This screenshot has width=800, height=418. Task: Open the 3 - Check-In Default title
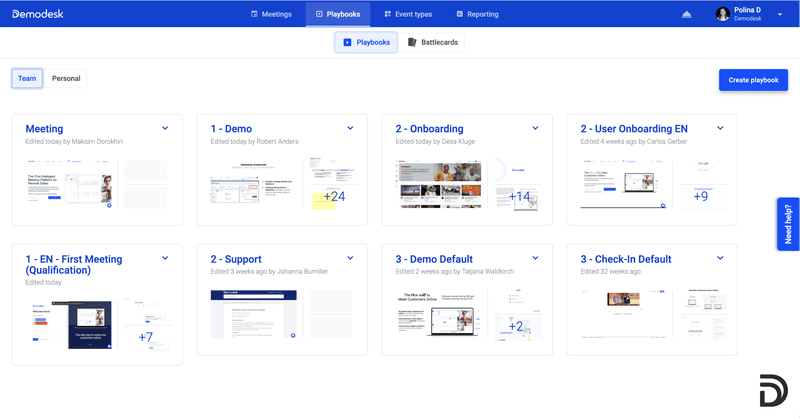[626, 259]
